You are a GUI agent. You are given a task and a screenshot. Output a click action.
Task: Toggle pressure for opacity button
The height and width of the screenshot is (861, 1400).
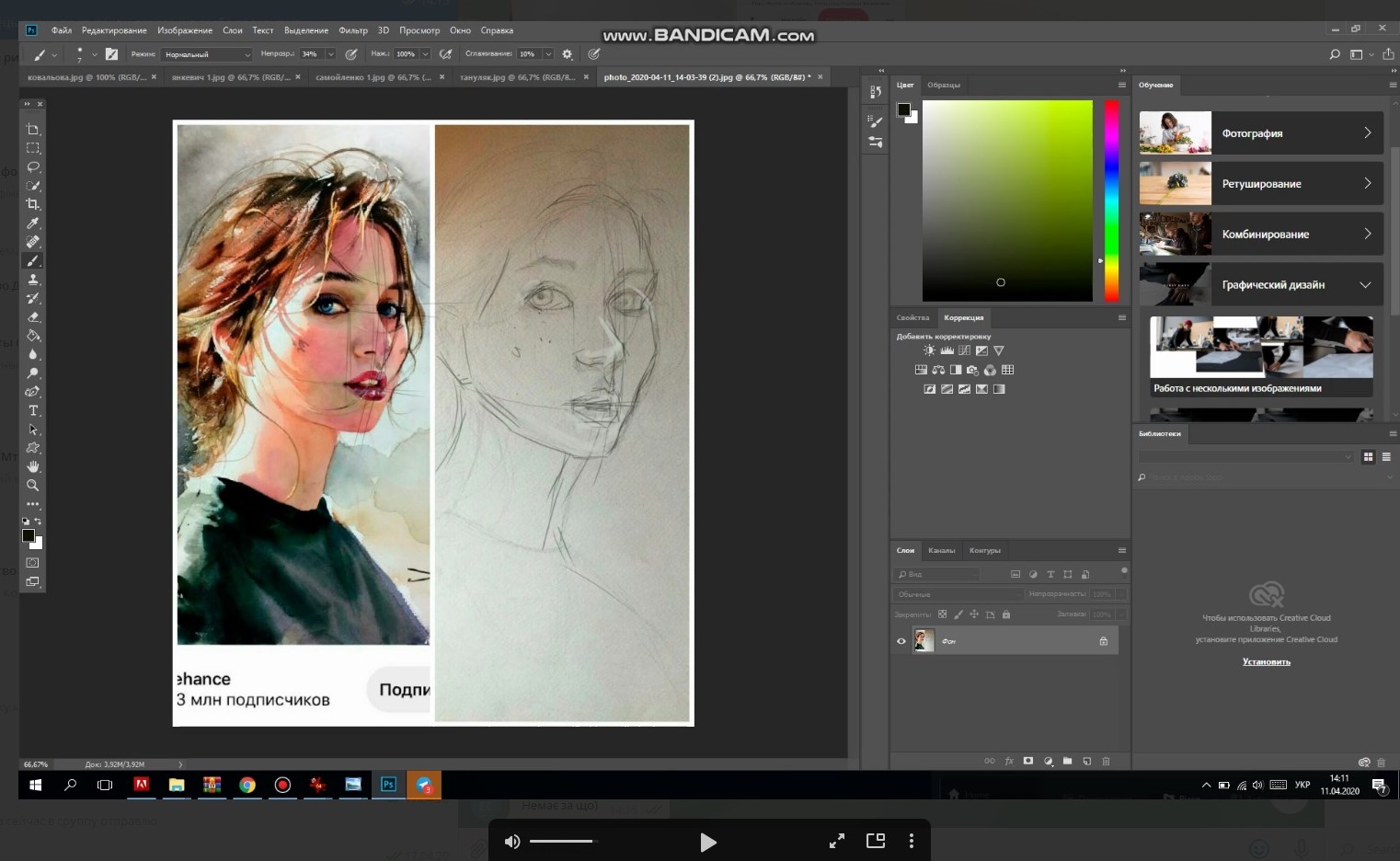tap(350, 54)
